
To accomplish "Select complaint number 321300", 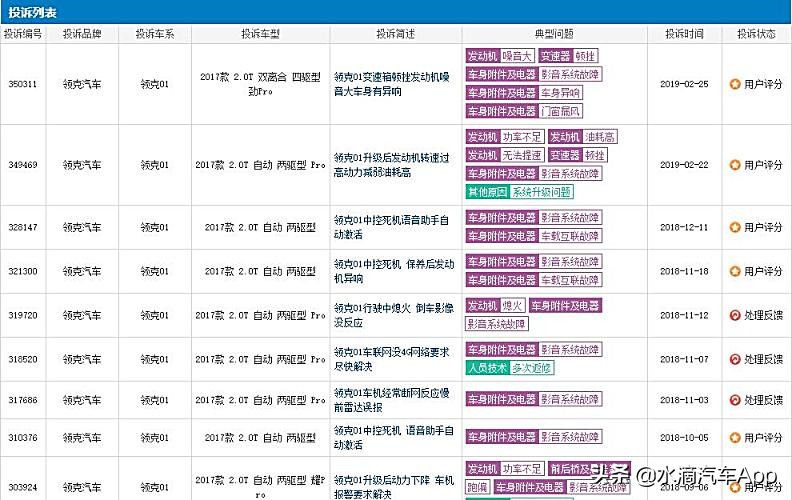I will (x=23, y=271).
